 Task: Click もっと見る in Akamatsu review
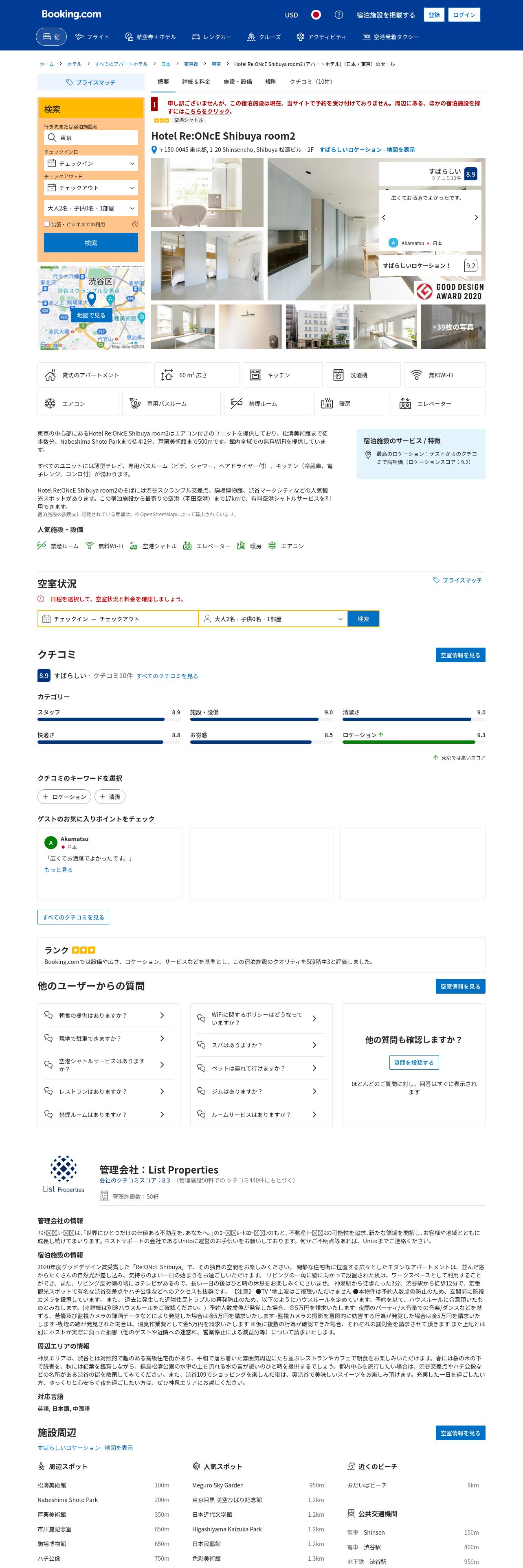coord(58,870)
